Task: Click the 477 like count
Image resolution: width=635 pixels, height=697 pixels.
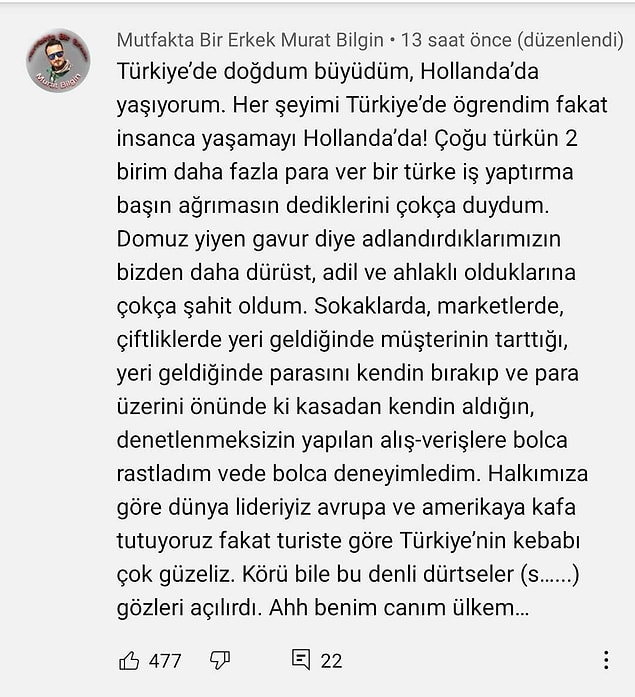Action: point(165,661)
